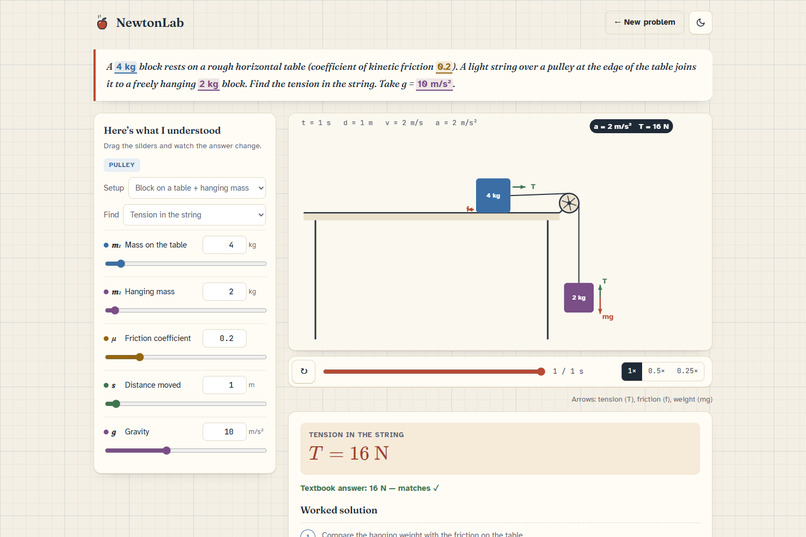Click the Arrows legend caption

(642, 399)
